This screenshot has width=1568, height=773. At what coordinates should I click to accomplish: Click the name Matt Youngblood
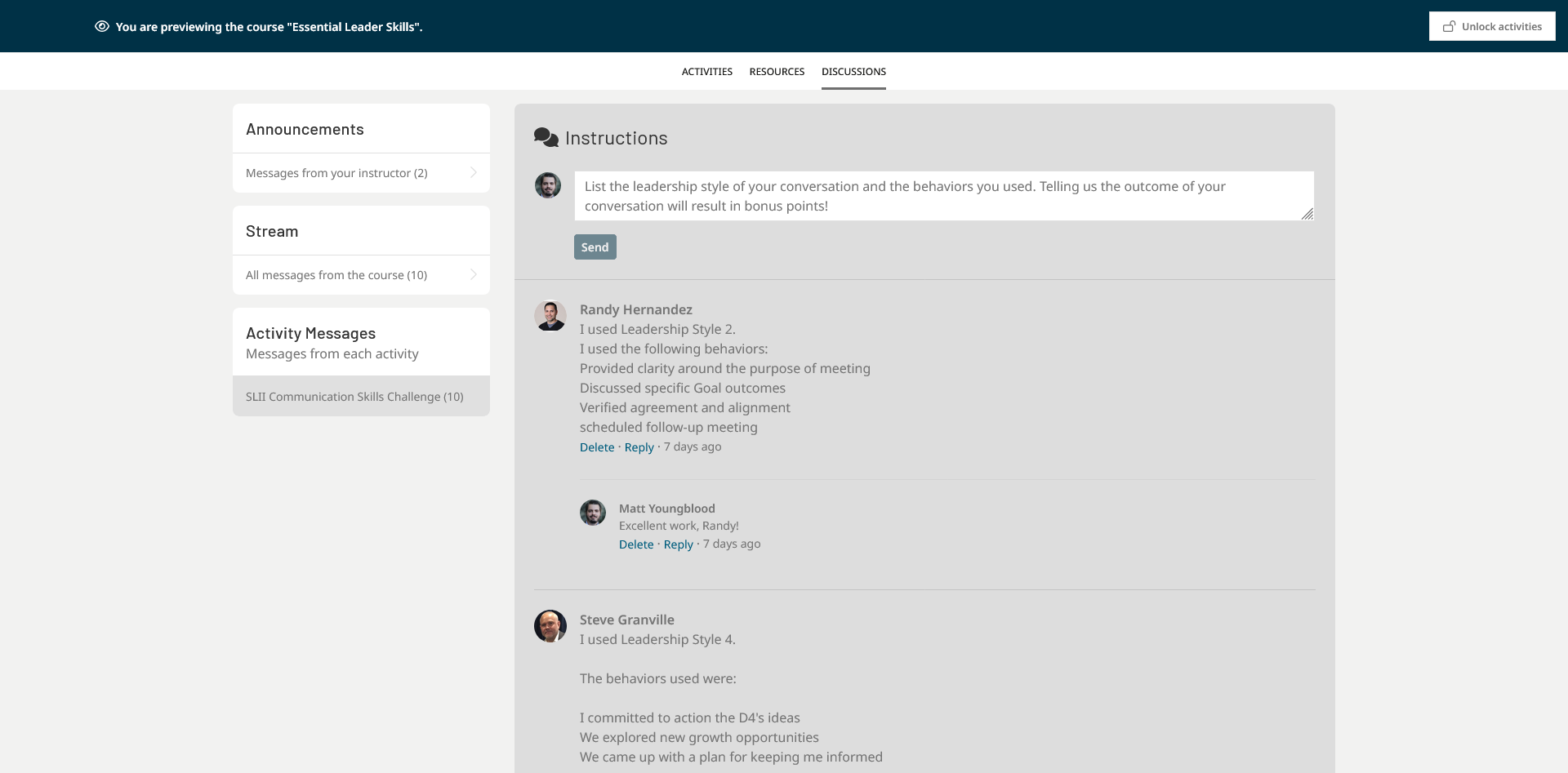pos(667,509)
